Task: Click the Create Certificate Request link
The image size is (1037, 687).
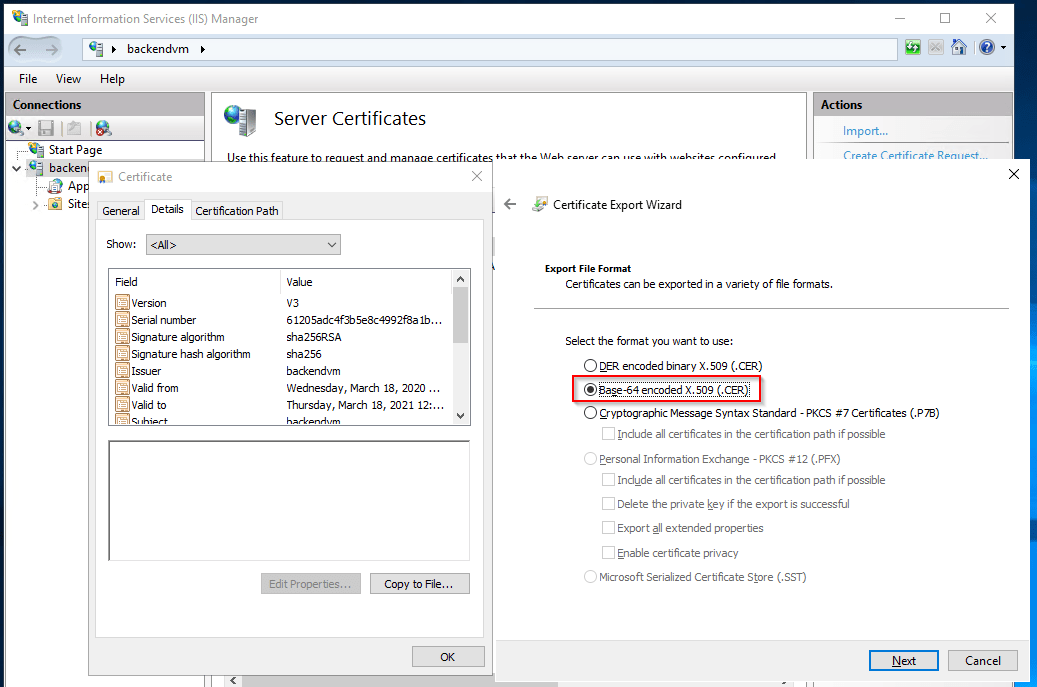Action: tap(915, 155)
